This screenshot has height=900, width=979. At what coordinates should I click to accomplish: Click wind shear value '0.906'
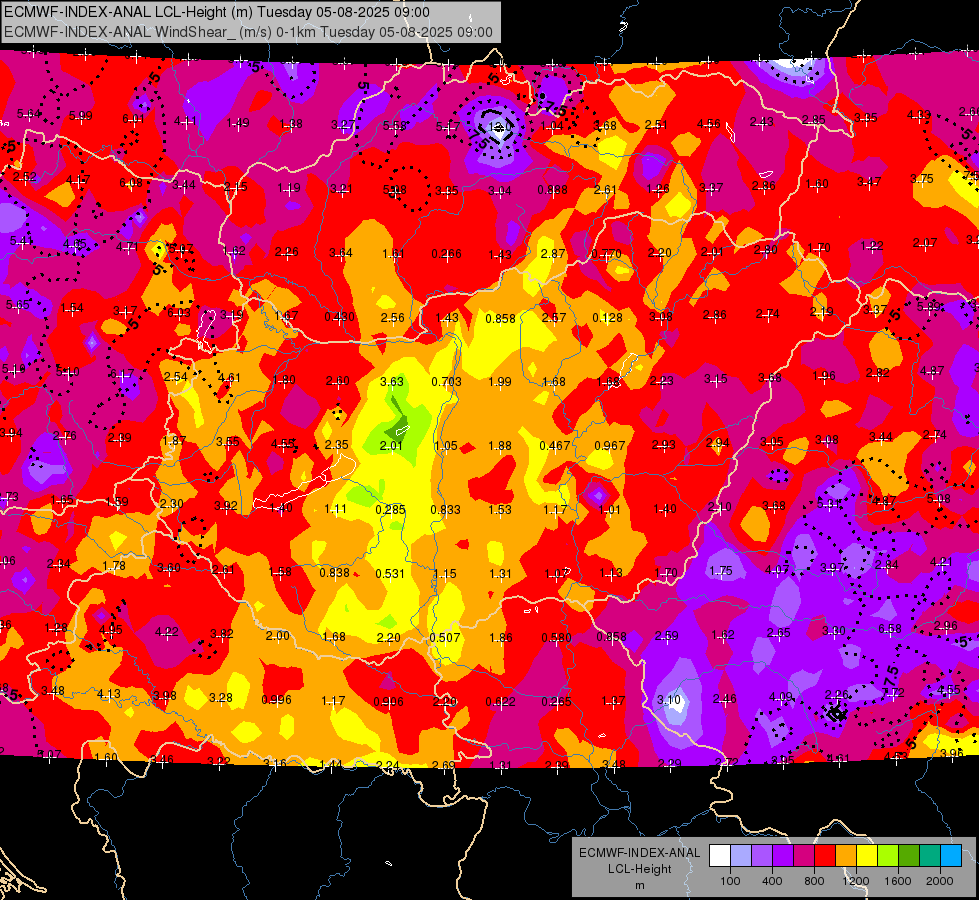pos(388,701)
